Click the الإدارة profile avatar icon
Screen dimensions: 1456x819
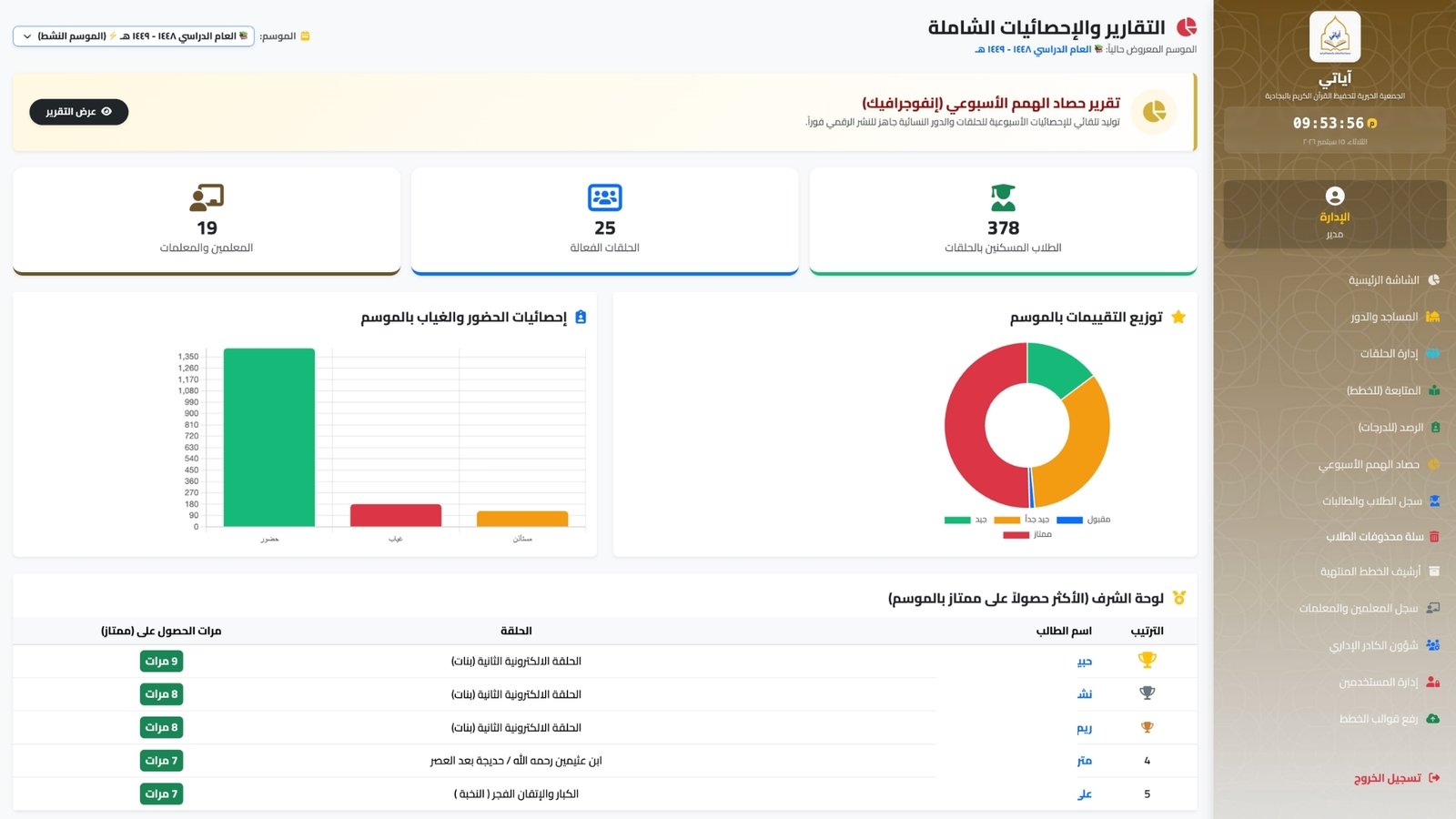1335,196
